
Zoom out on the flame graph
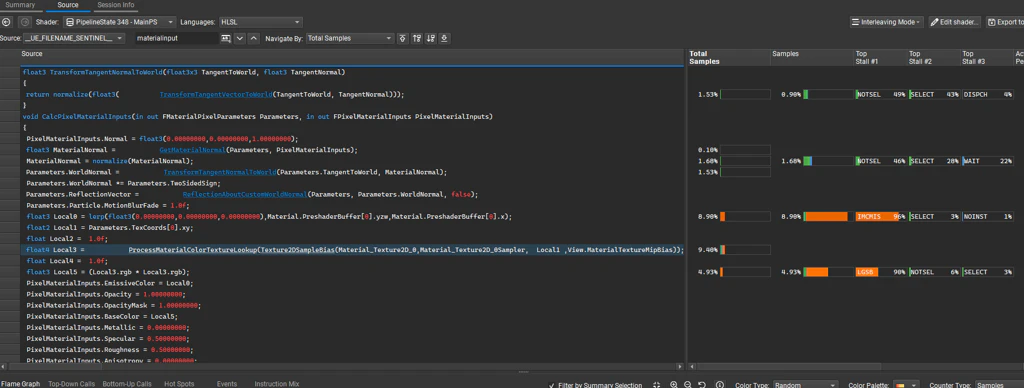(688, 385)
